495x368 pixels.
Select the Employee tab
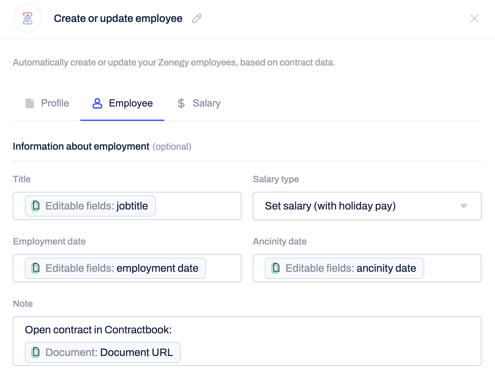[122, 103]
